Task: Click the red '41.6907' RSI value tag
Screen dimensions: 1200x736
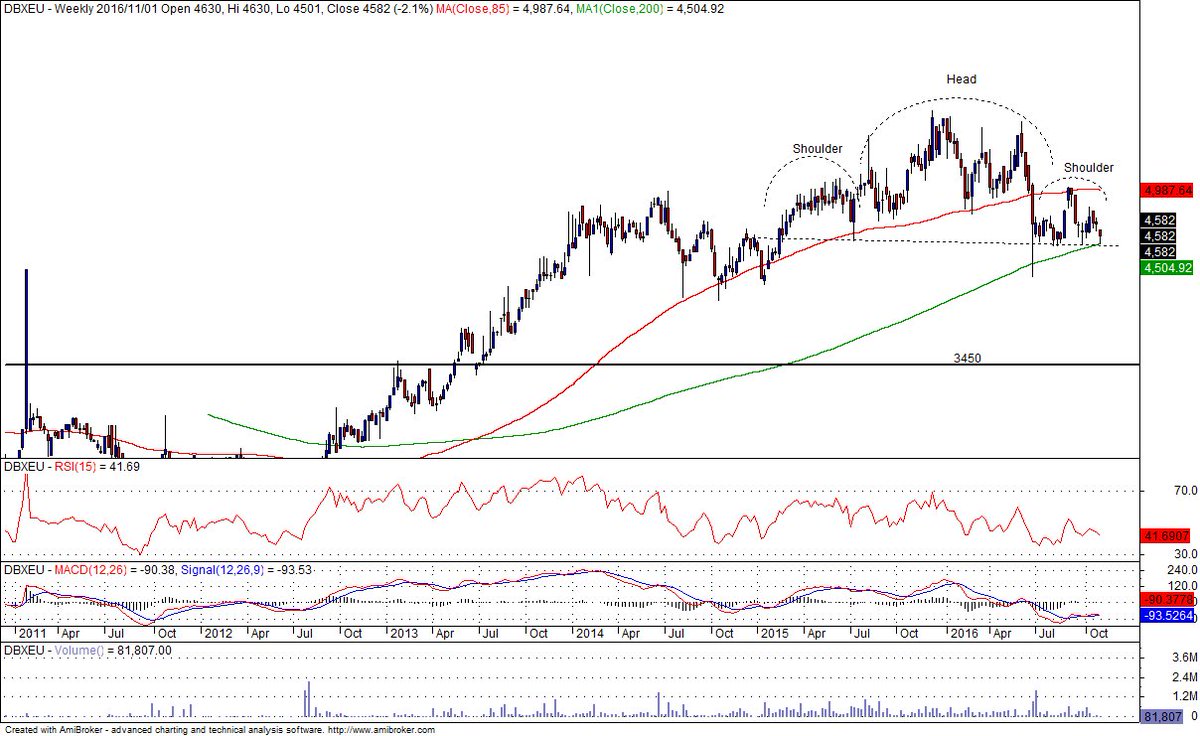Action: pyautogui.click(x=1166, y=536)
